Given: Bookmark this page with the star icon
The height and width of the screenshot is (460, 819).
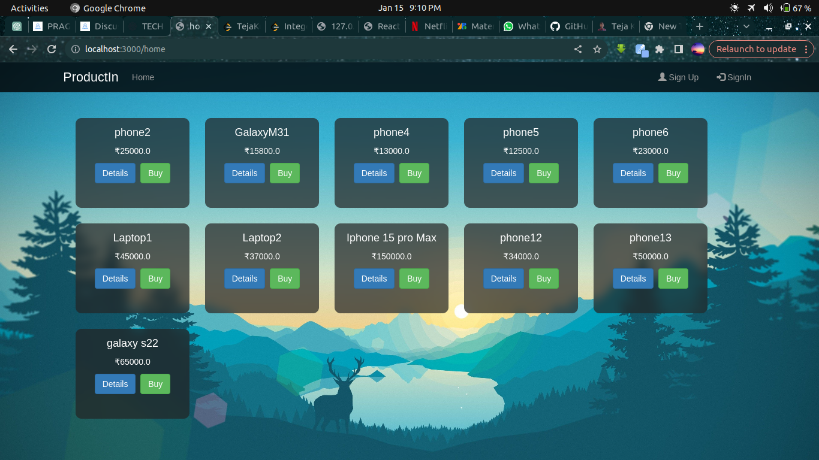Looking at the screenshot, I should pos(597,49).
